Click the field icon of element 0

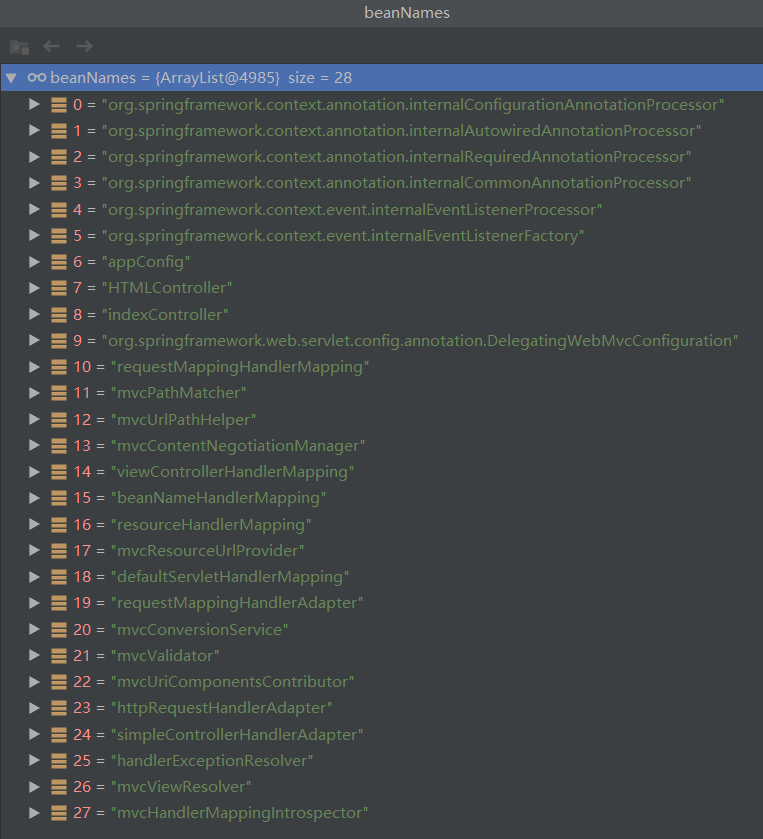point(58,105)
